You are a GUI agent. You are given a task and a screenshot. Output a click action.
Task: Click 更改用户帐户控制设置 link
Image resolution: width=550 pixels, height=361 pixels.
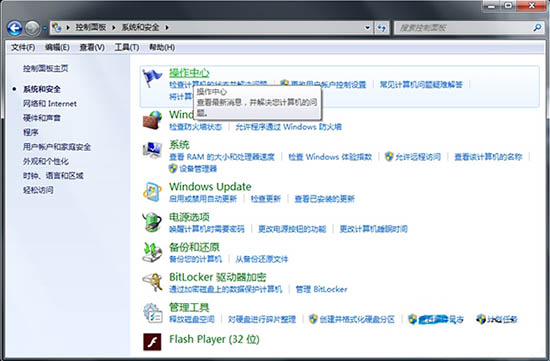(328, 84)
